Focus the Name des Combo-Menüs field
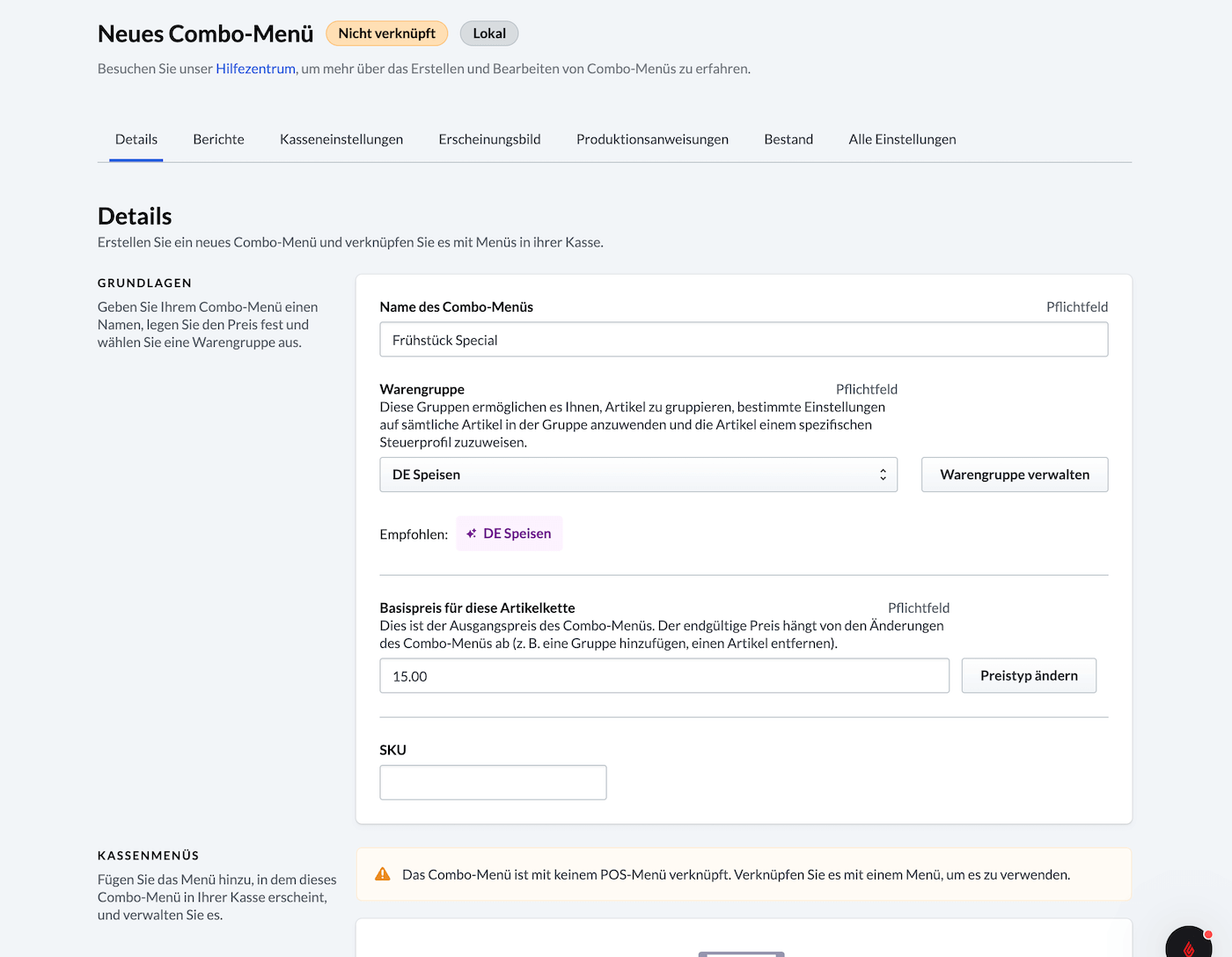Screen dimensions: 1232x957 (744, 340)
